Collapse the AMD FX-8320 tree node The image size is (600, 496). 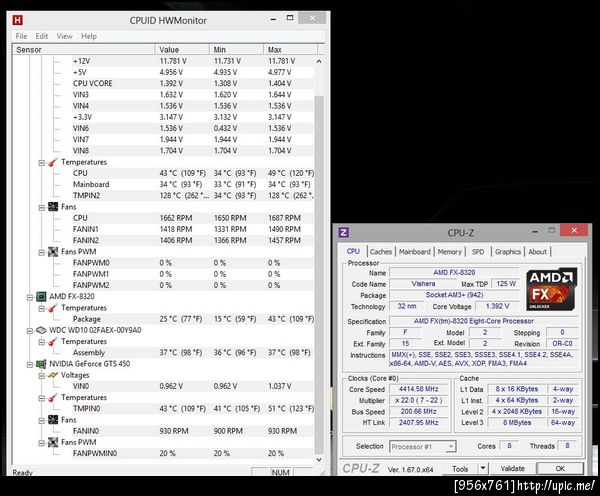click(29, 297)
